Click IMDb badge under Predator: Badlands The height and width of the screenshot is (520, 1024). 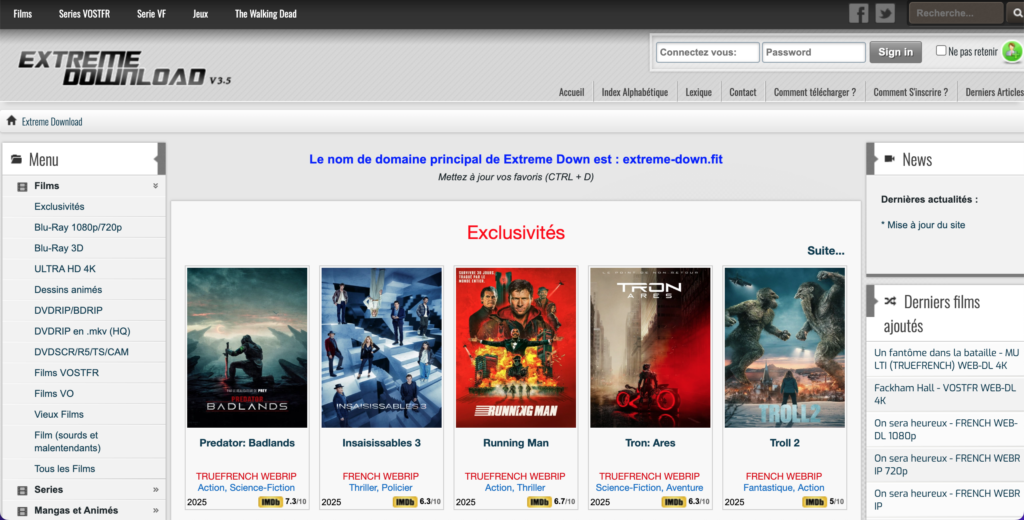click(x=270, y=502)
